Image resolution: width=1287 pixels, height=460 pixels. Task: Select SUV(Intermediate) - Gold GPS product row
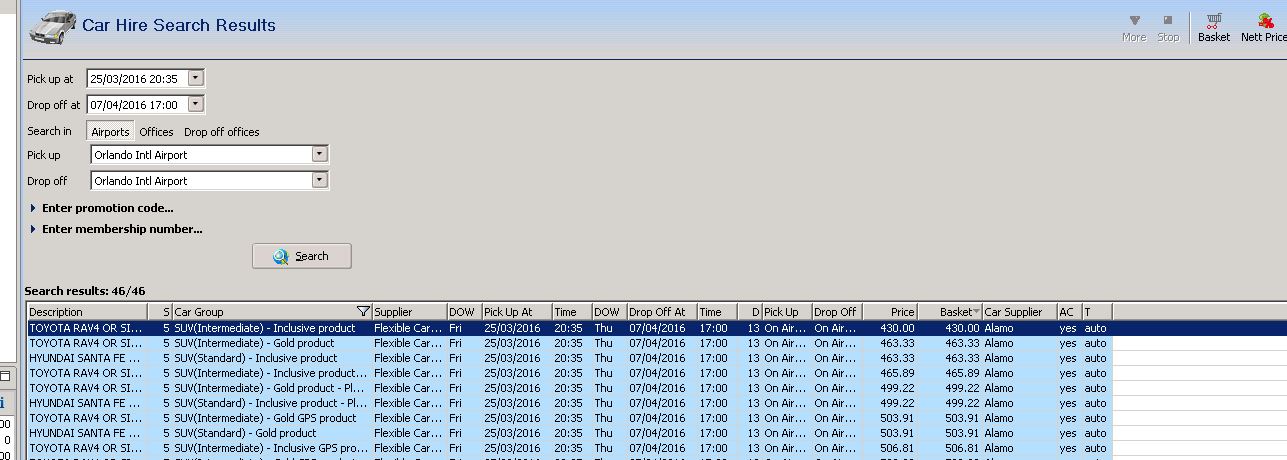569,418
